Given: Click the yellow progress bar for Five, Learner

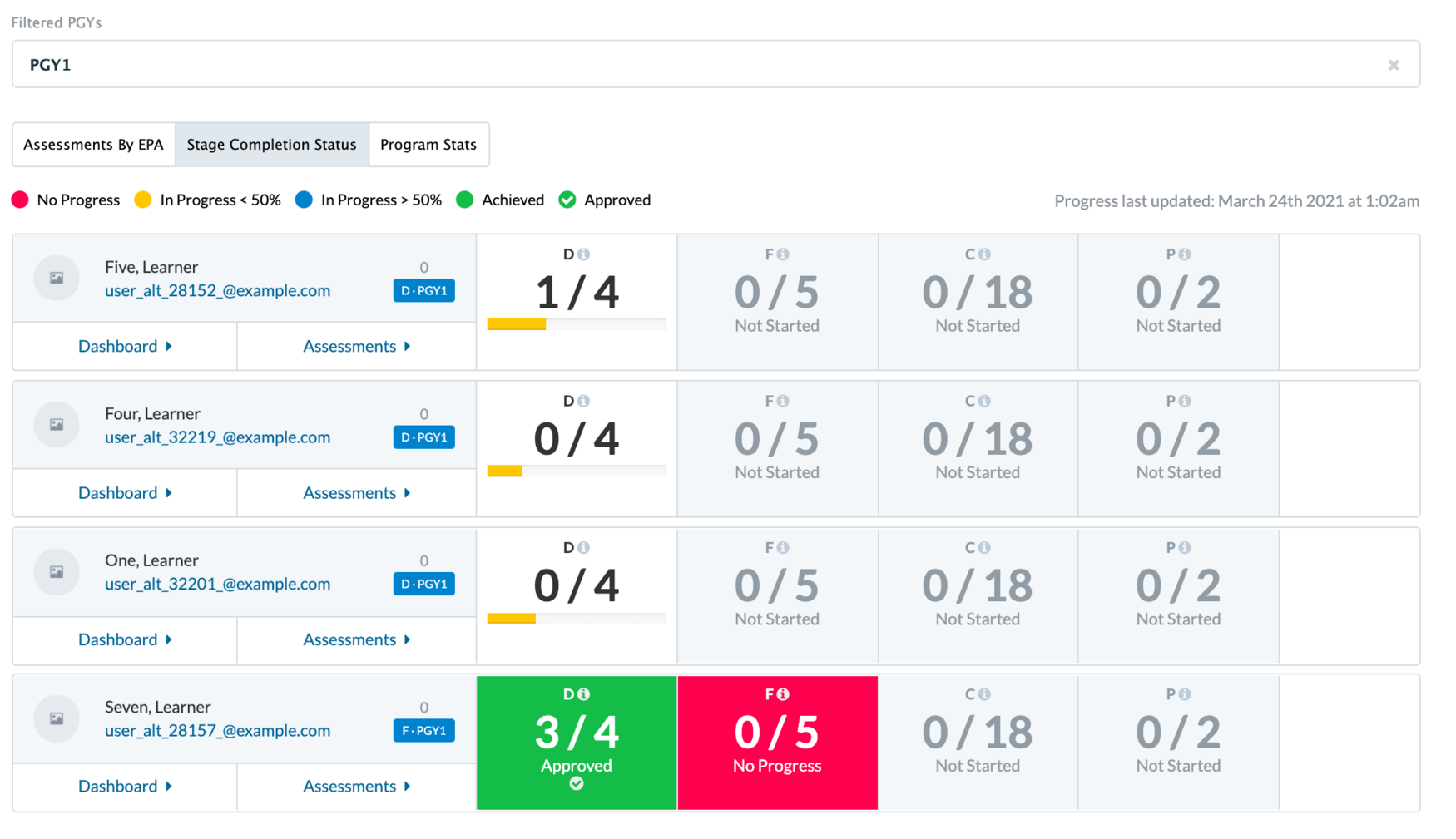Looking at the screenshot, I should [517, 324].
